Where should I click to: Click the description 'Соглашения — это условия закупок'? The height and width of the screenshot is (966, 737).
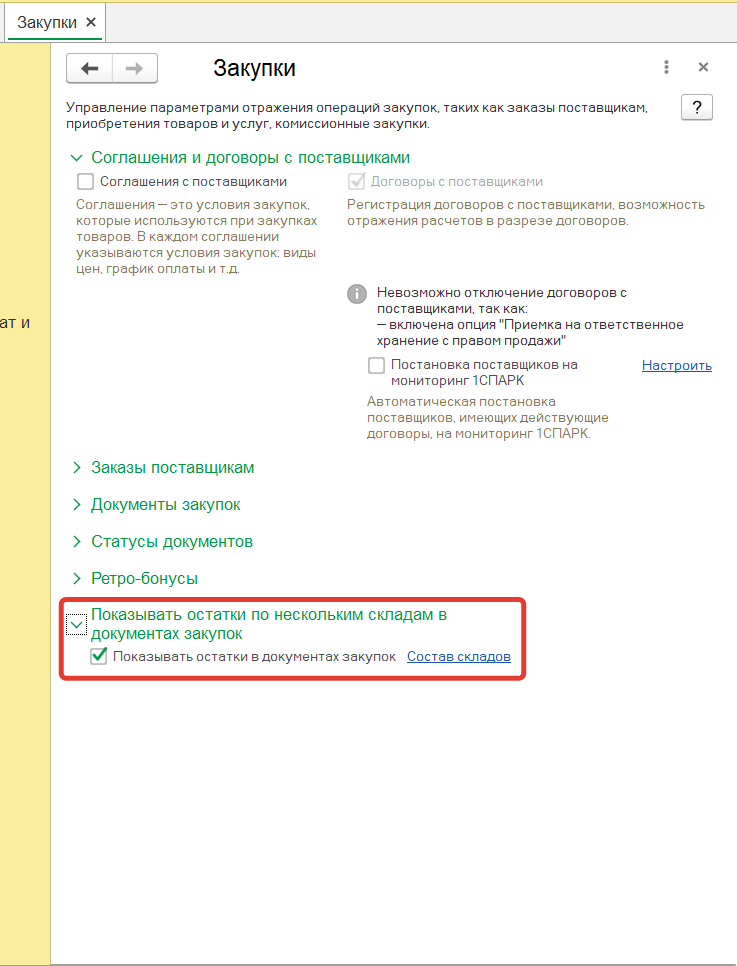point(197,237)
